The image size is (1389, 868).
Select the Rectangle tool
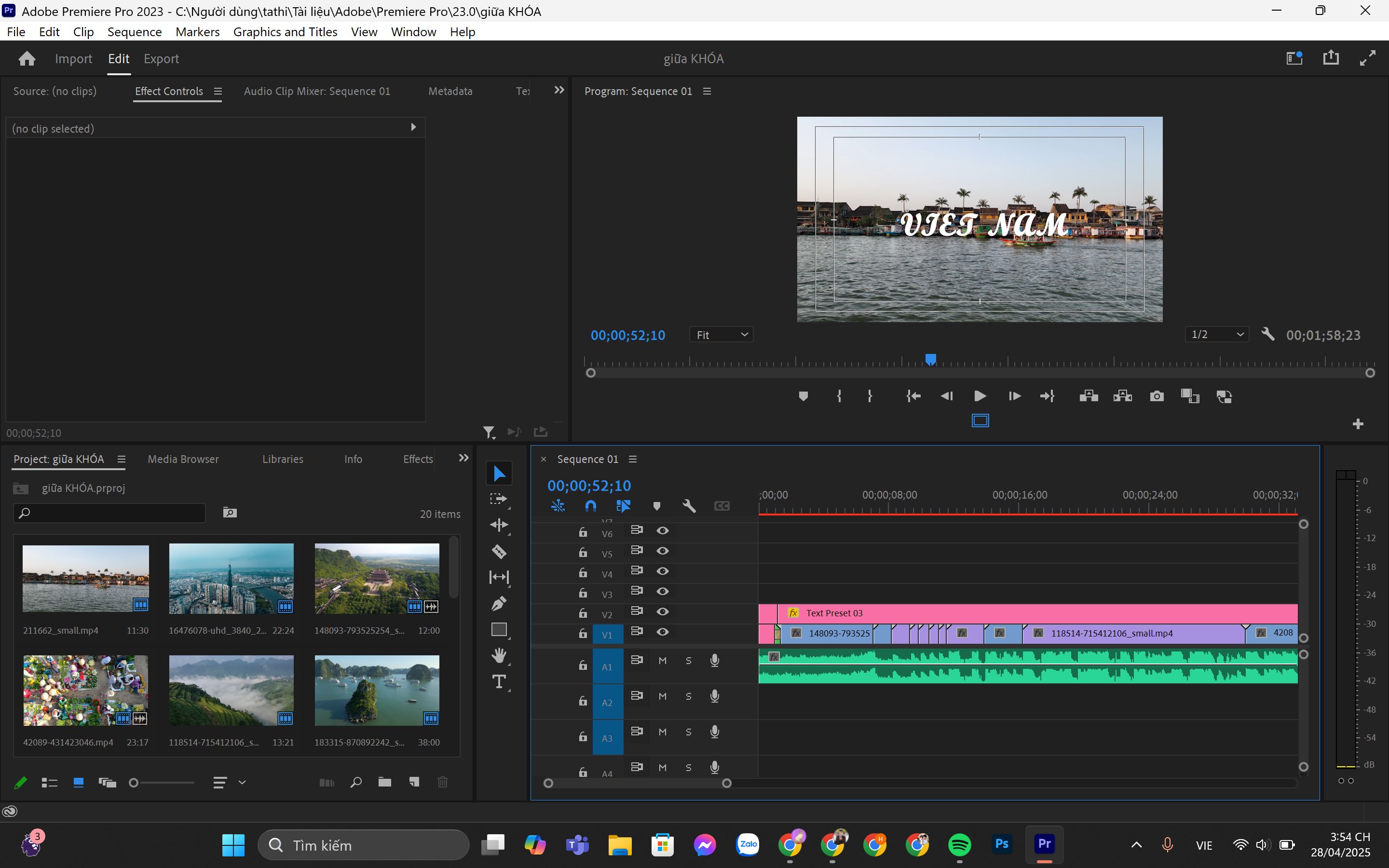499,629
